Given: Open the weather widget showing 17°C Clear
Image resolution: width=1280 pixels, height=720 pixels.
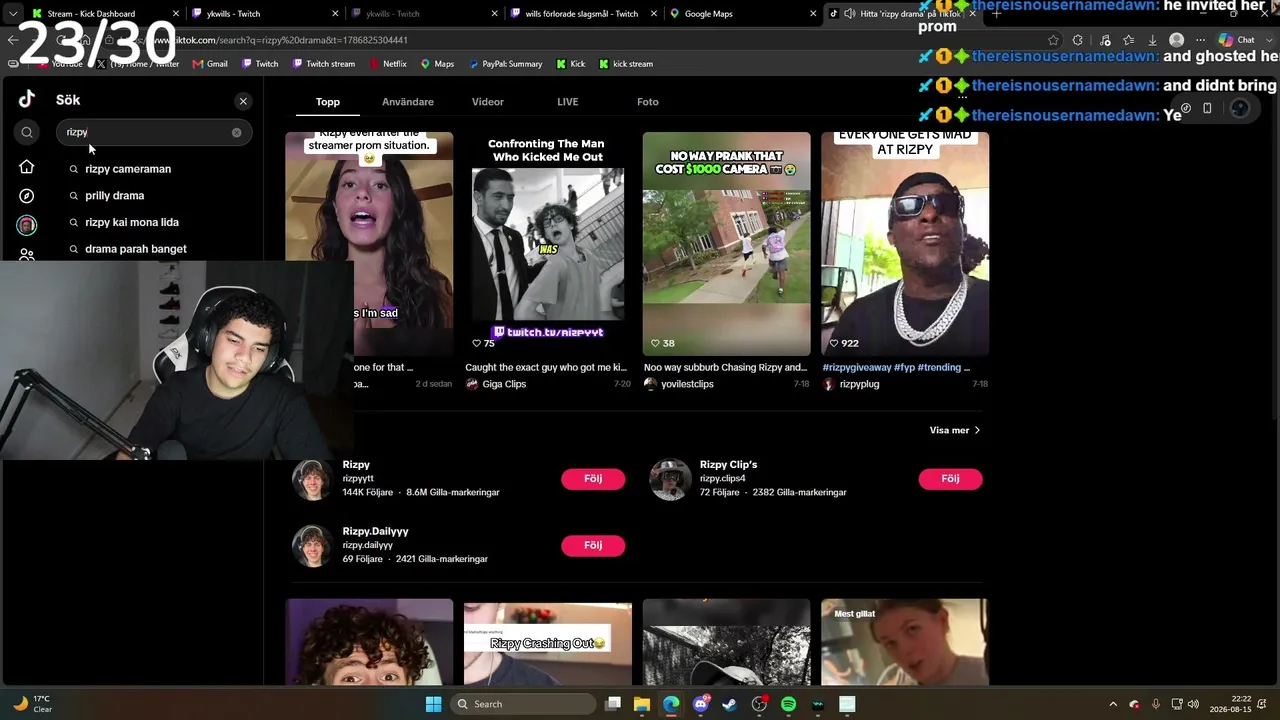Looking at the screenshot, I should point(33,704).
